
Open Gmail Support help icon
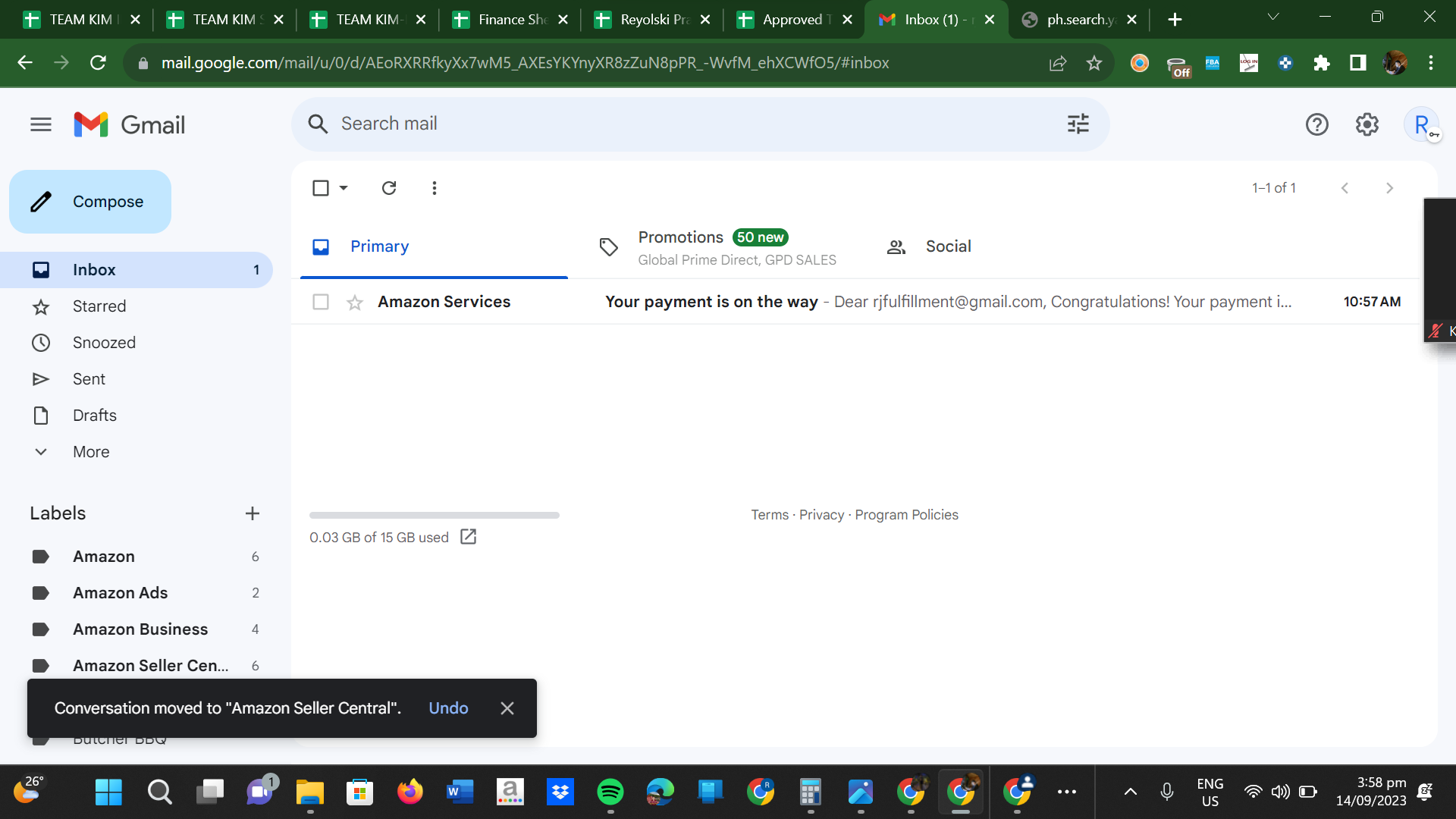pyautogui.click(x=1317, y=124)
